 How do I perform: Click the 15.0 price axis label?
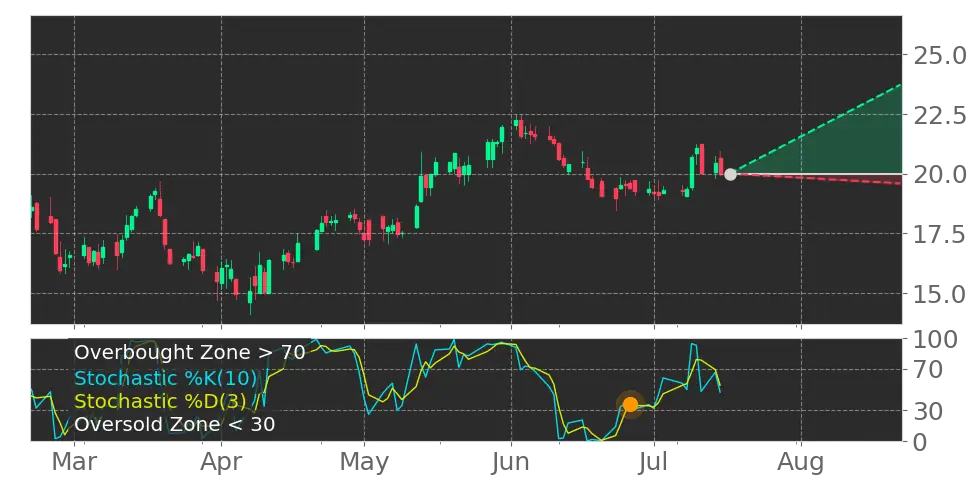[939, 294]
